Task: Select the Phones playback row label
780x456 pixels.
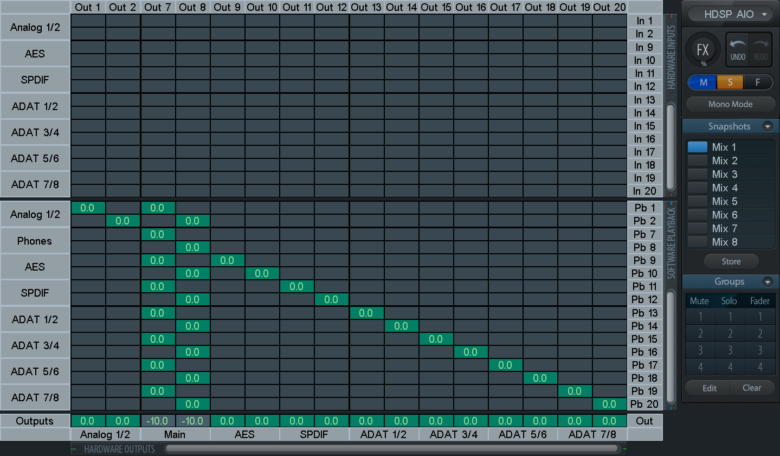Action: coord(34,241)
